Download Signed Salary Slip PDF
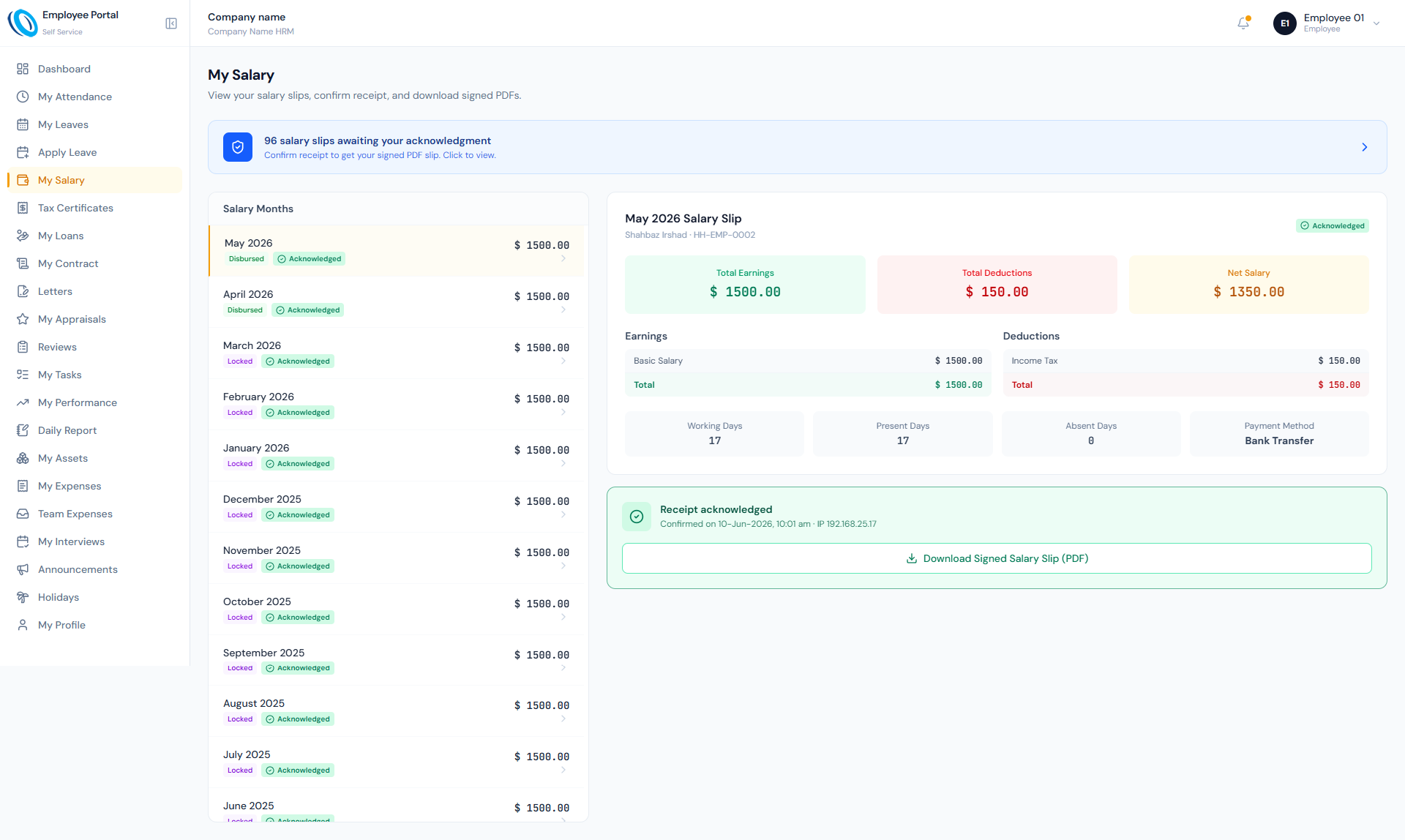The height and width of the screenshot is (840, 1405). [x=997, y=558]
